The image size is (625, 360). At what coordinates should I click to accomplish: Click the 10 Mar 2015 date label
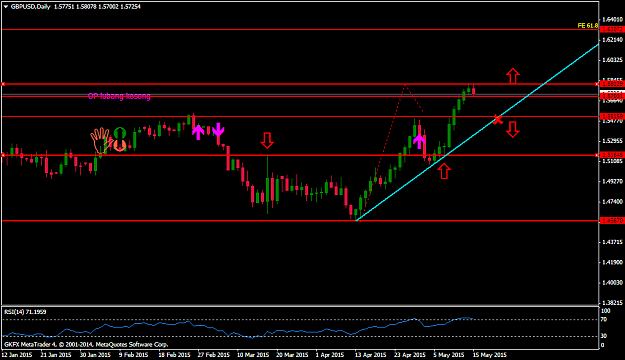(253, 354)
